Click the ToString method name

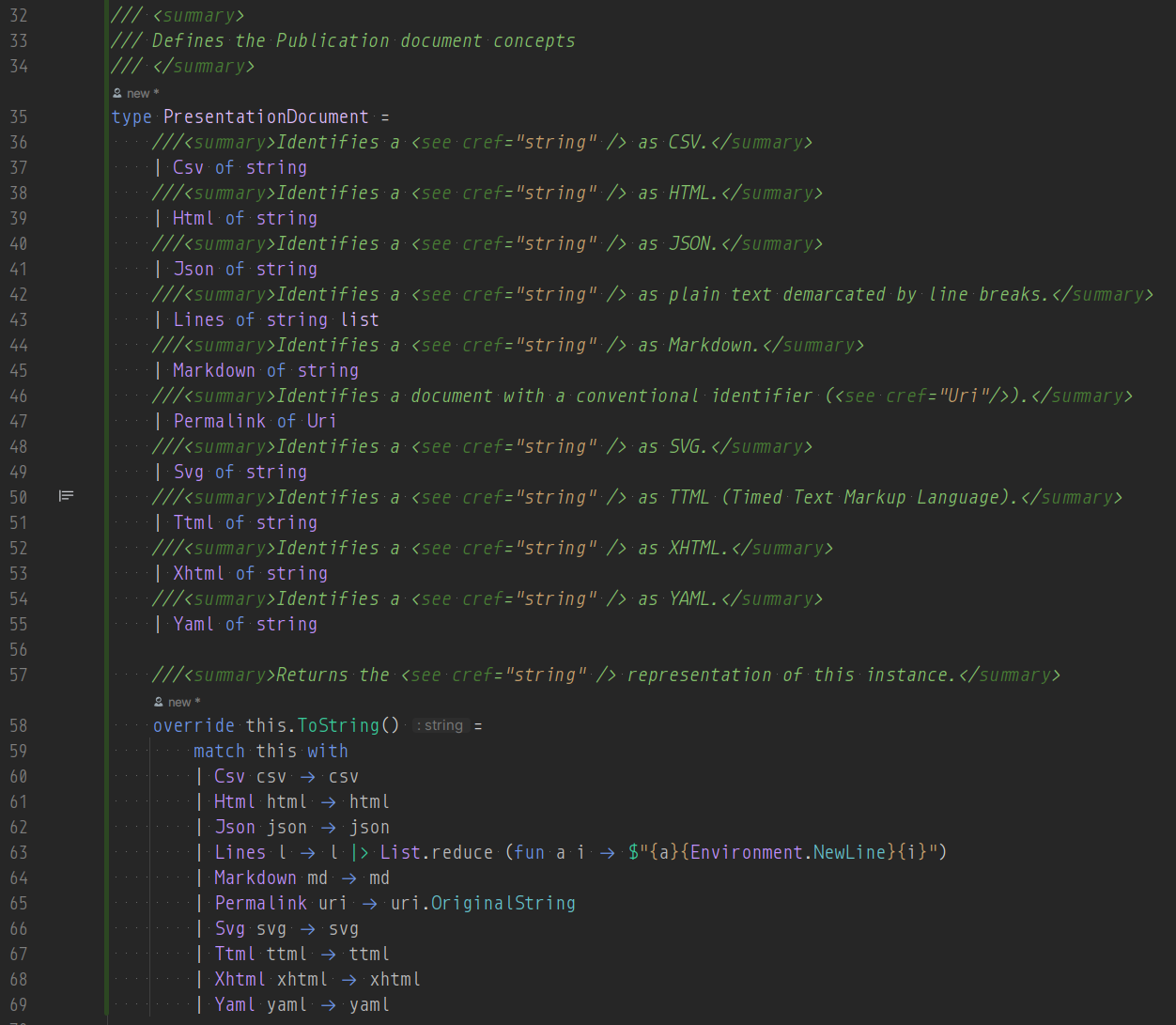click(338, 725)
